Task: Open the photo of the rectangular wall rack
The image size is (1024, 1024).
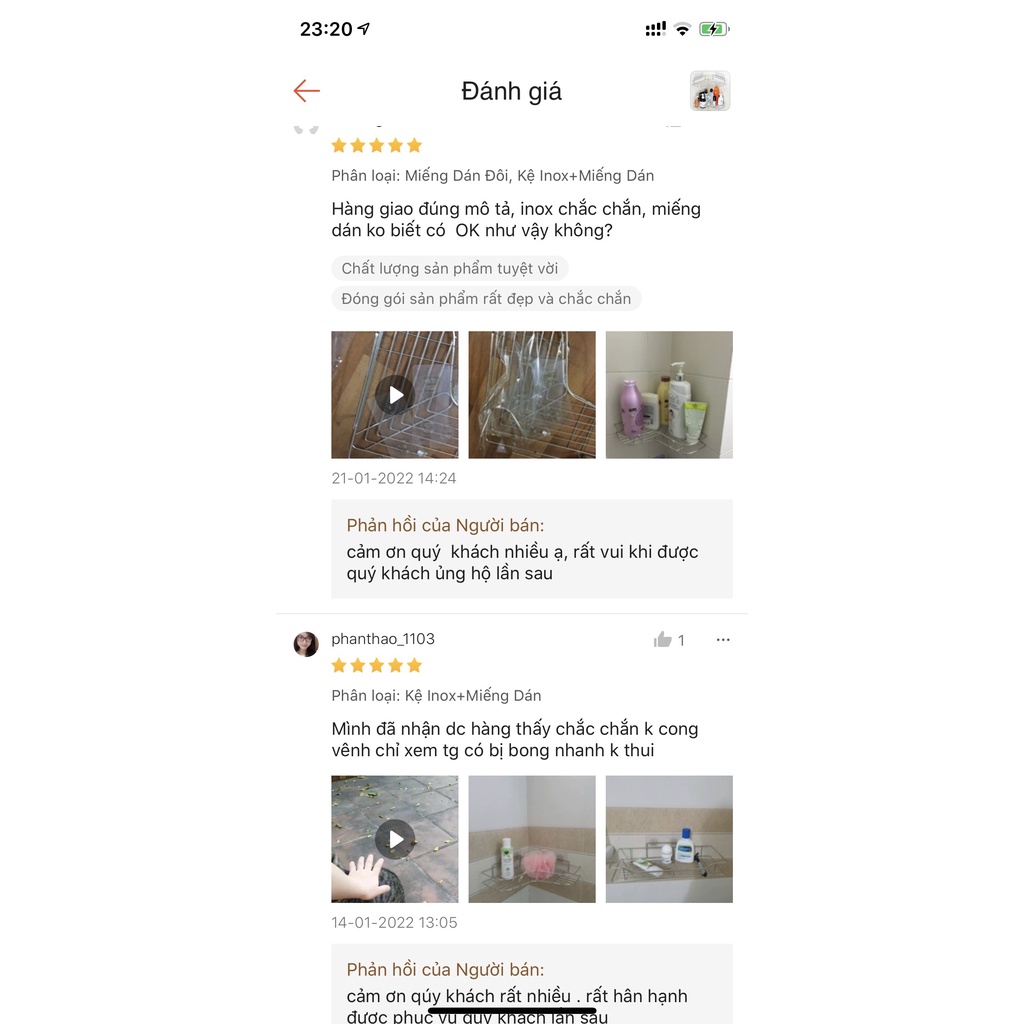Action: point(669,839)
